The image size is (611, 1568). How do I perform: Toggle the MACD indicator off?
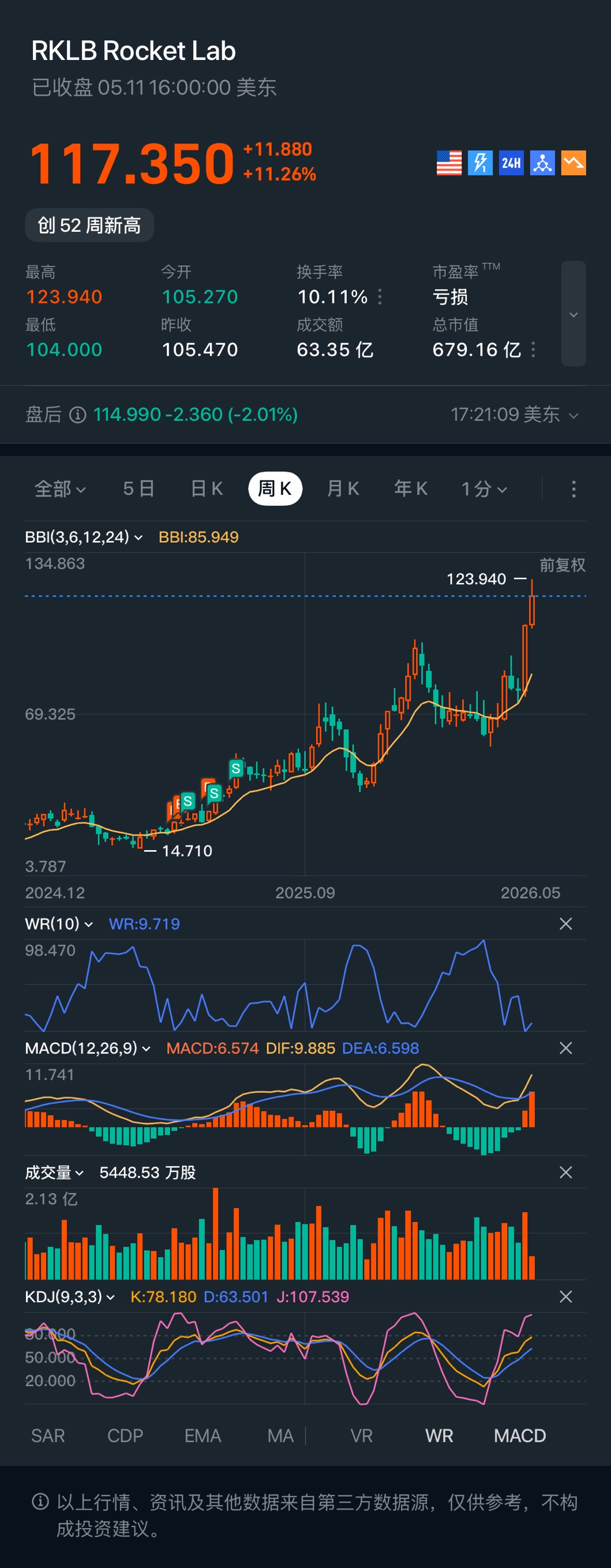520,1436
